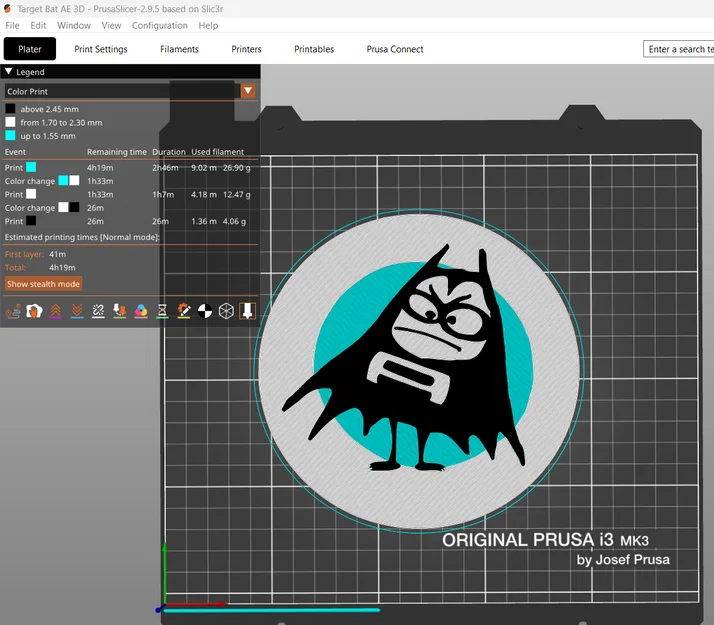The height and width of the screenshot is (625, 714).
Task: Click 'above 2.45 mm' legend text
Action: [x=49, y=109]
